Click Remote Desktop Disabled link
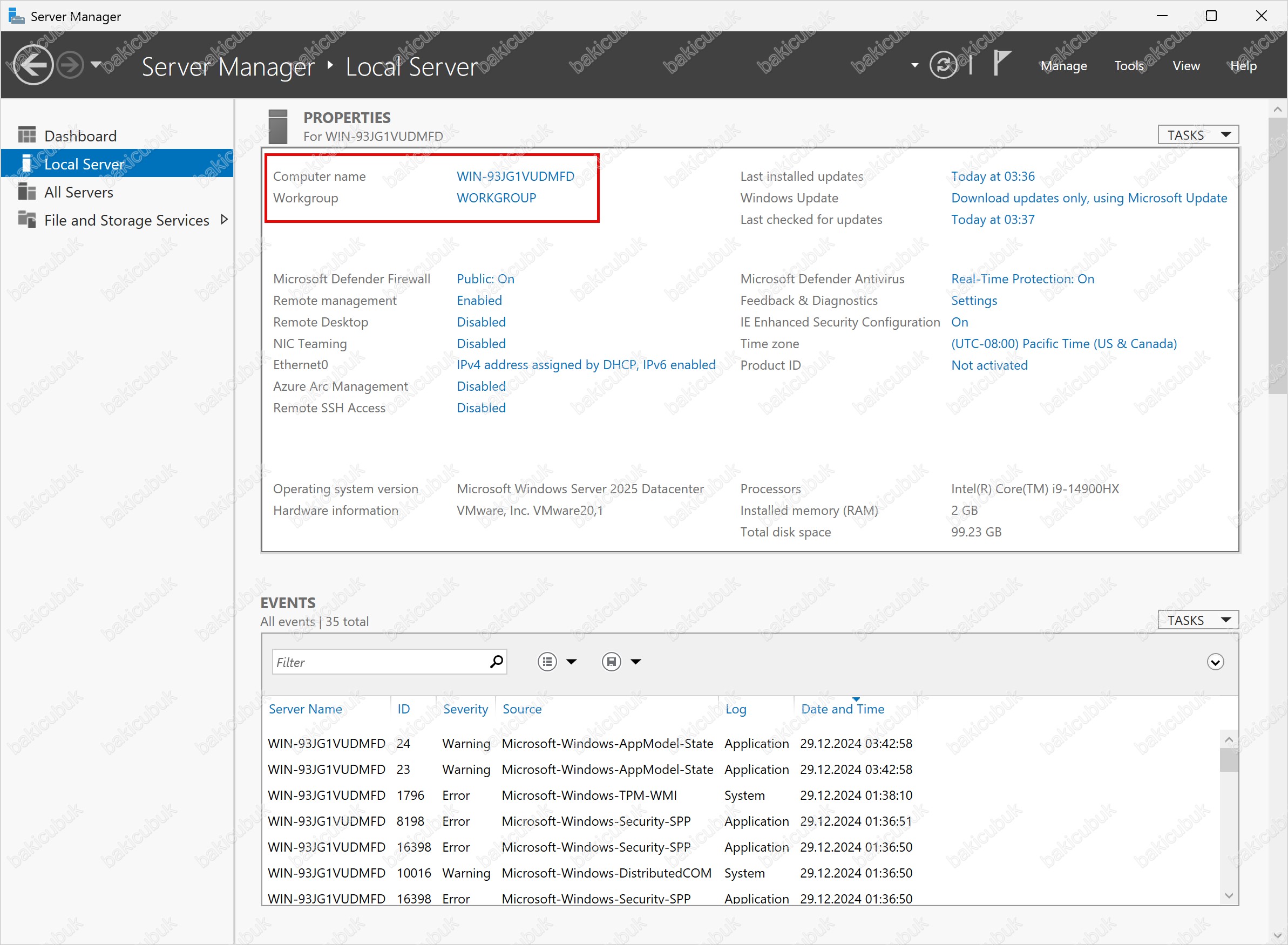This screenshot has width=1288, height=945. (481, 322)
